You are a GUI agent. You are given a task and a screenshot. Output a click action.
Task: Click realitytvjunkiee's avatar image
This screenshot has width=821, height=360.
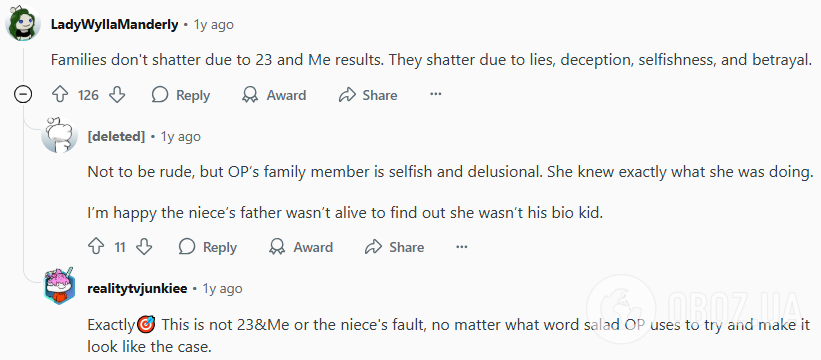[59, 288]
